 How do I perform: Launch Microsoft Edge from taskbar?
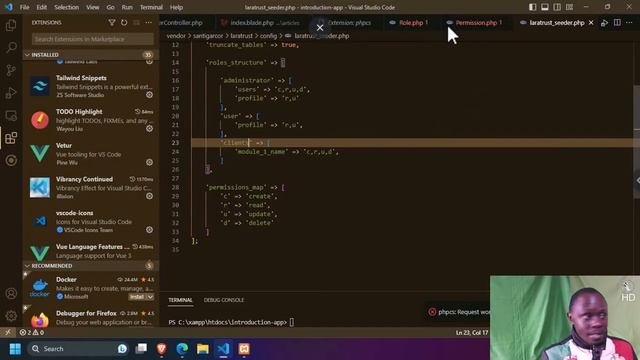tap(182, 349)
